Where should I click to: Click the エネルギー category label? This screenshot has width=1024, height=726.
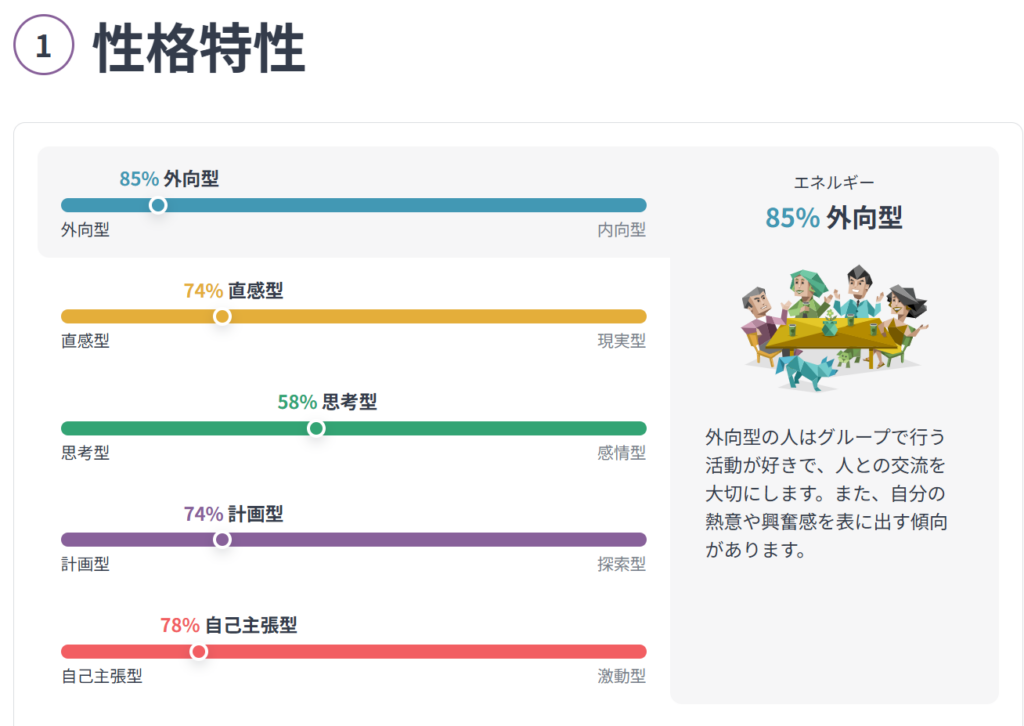(834, 182)
